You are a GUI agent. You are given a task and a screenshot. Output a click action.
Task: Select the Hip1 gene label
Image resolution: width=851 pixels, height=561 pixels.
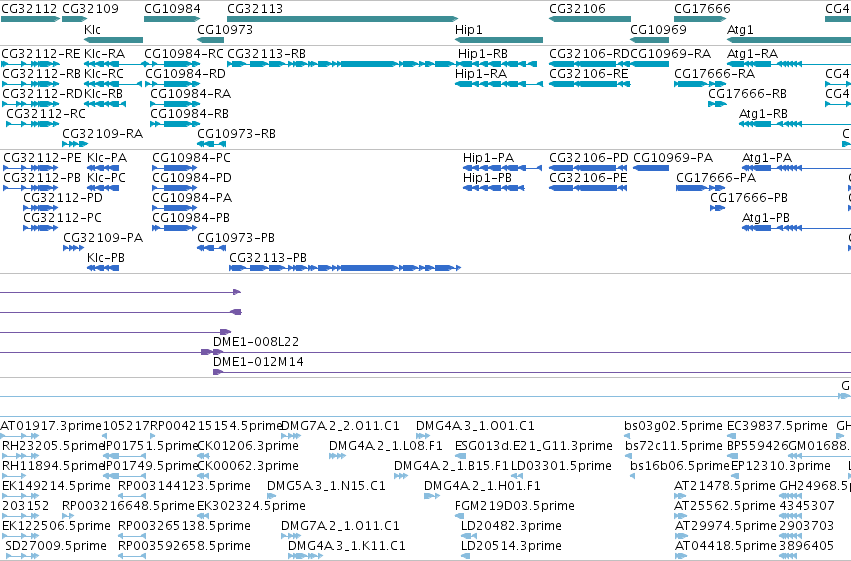point(468,30)
